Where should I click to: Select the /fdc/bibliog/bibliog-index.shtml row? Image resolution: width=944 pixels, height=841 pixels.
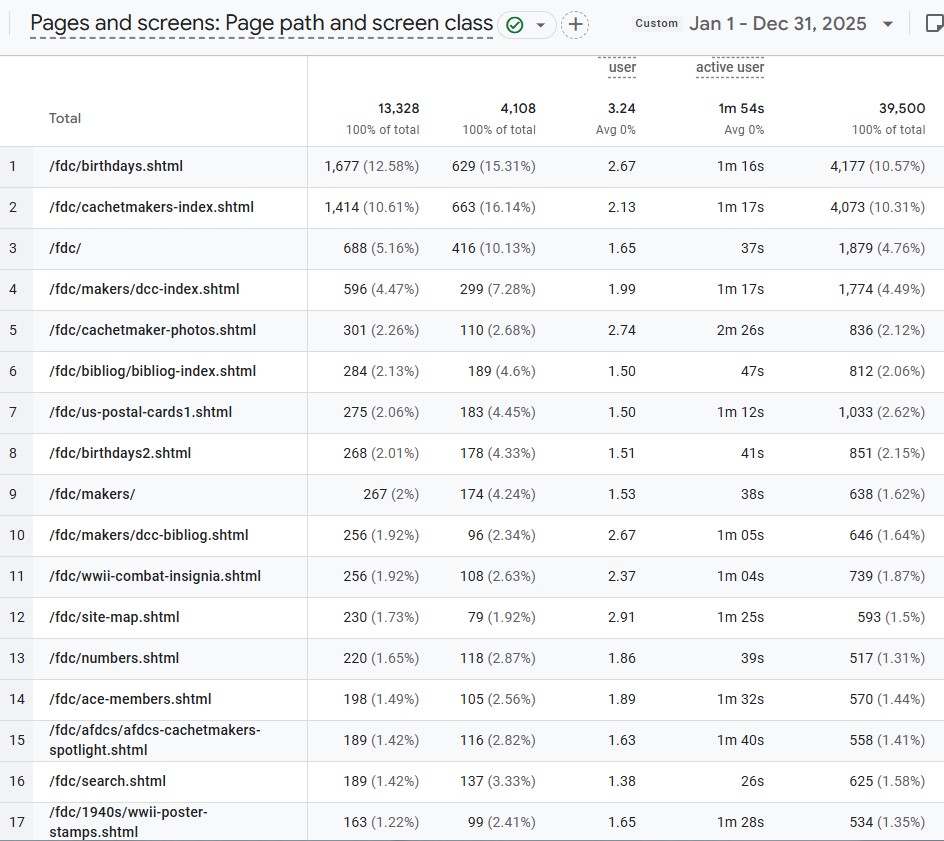click(x=152, y=371)
